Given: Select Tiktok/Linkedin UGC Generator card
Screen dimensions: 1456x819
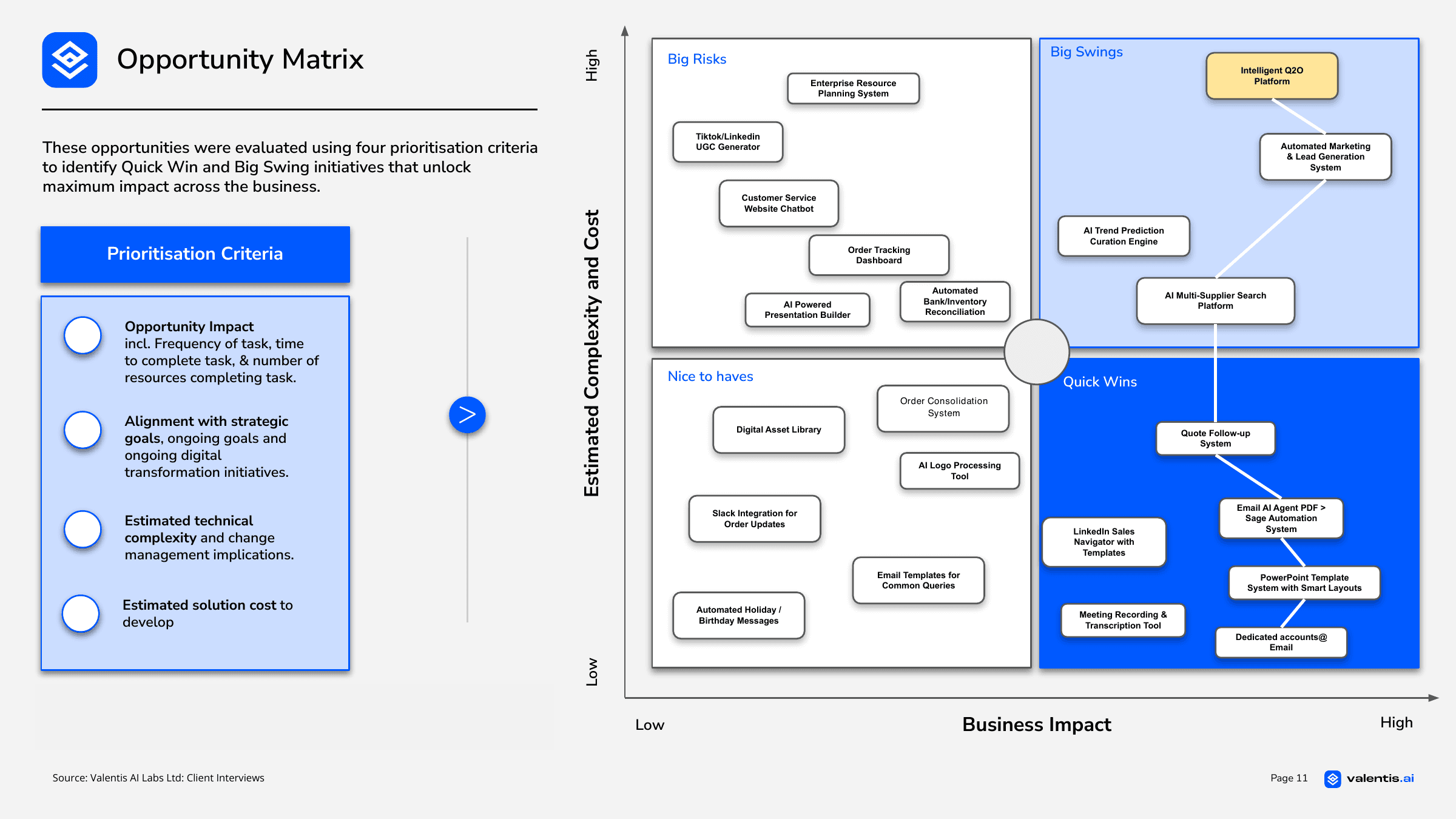Looking at the screenshot, I should [x=727, y=142].
